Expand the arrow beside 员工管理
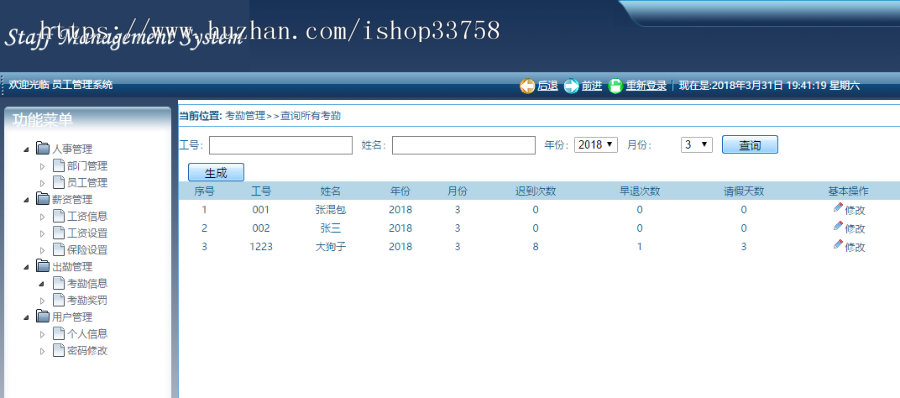900x398 pixels. tap(42, 183)
